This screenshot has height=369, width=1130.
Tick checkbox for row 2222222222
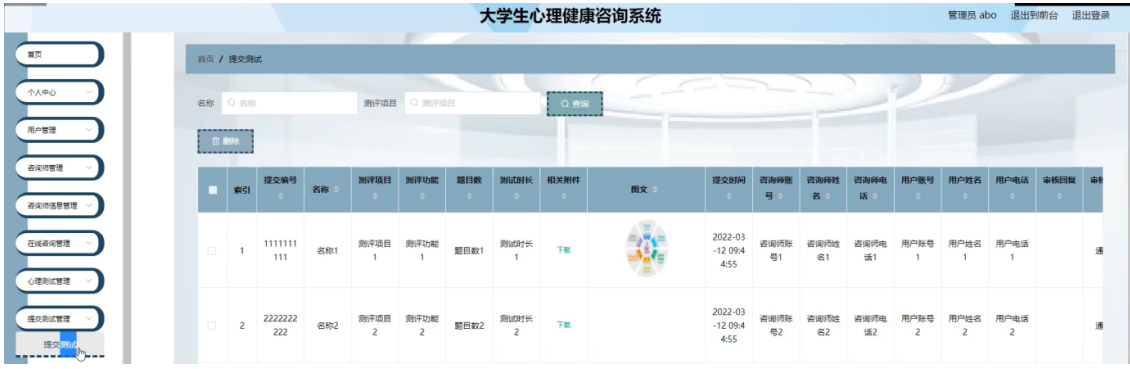pyautogui.click(x=213, y=326)
